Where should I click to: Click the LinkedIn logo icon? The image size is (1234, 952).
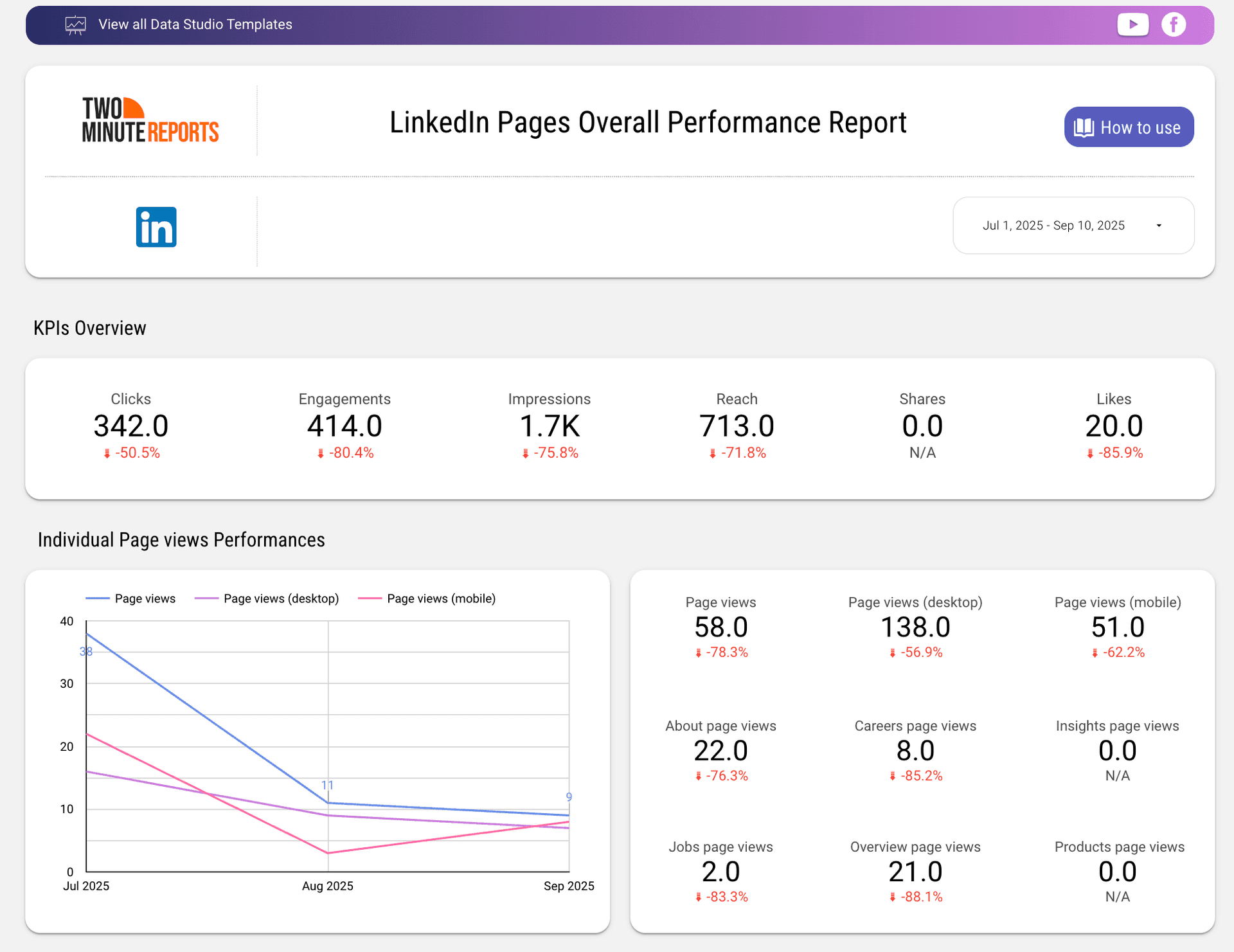(x=156, y=227)
